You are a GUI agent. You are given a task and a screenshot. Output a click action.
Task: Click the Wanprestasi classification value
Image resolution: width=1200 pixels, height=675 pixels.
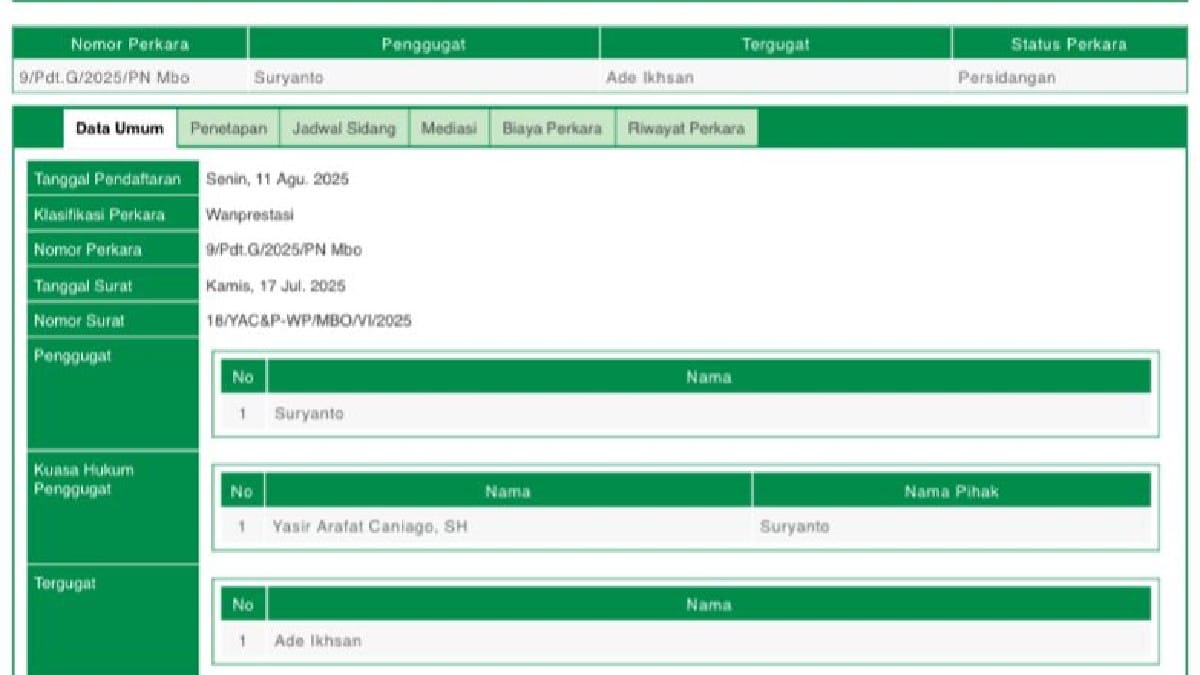tap(250, 215)
